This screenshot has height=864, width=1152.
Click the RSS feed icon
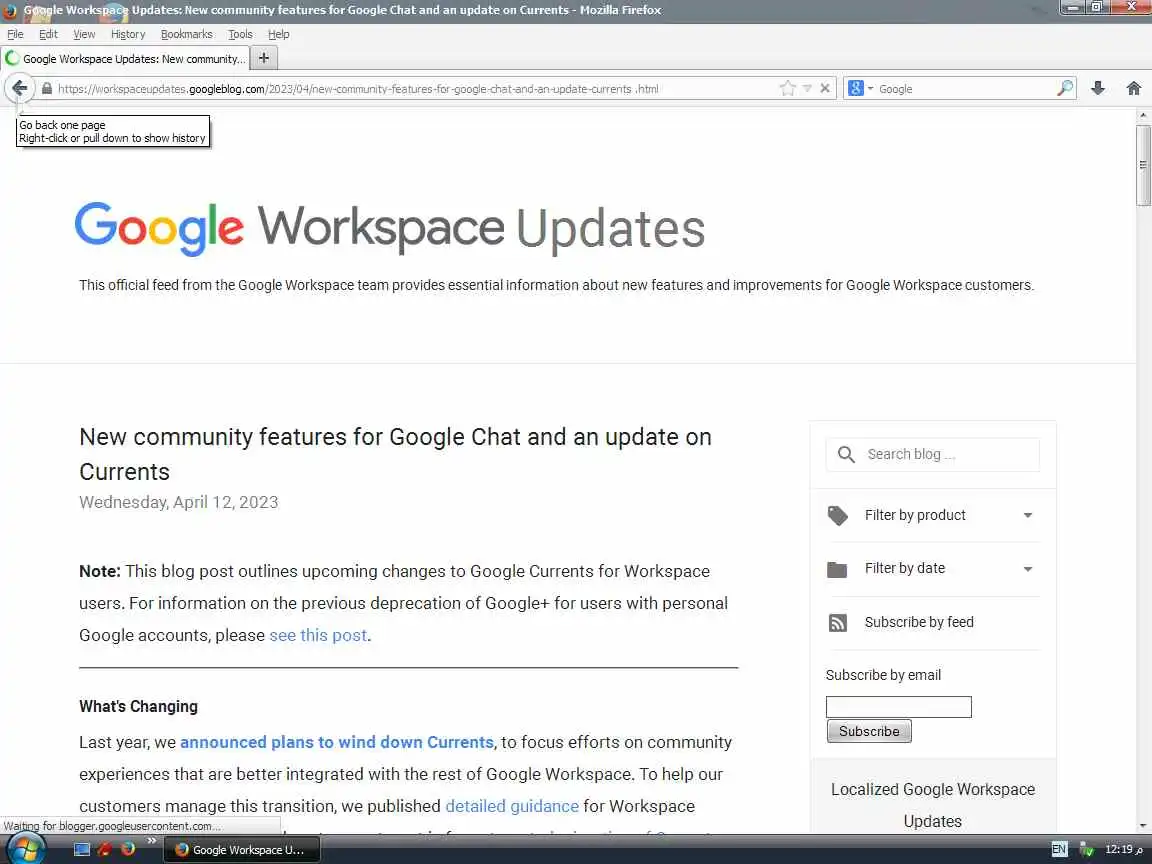click(838, 622)
